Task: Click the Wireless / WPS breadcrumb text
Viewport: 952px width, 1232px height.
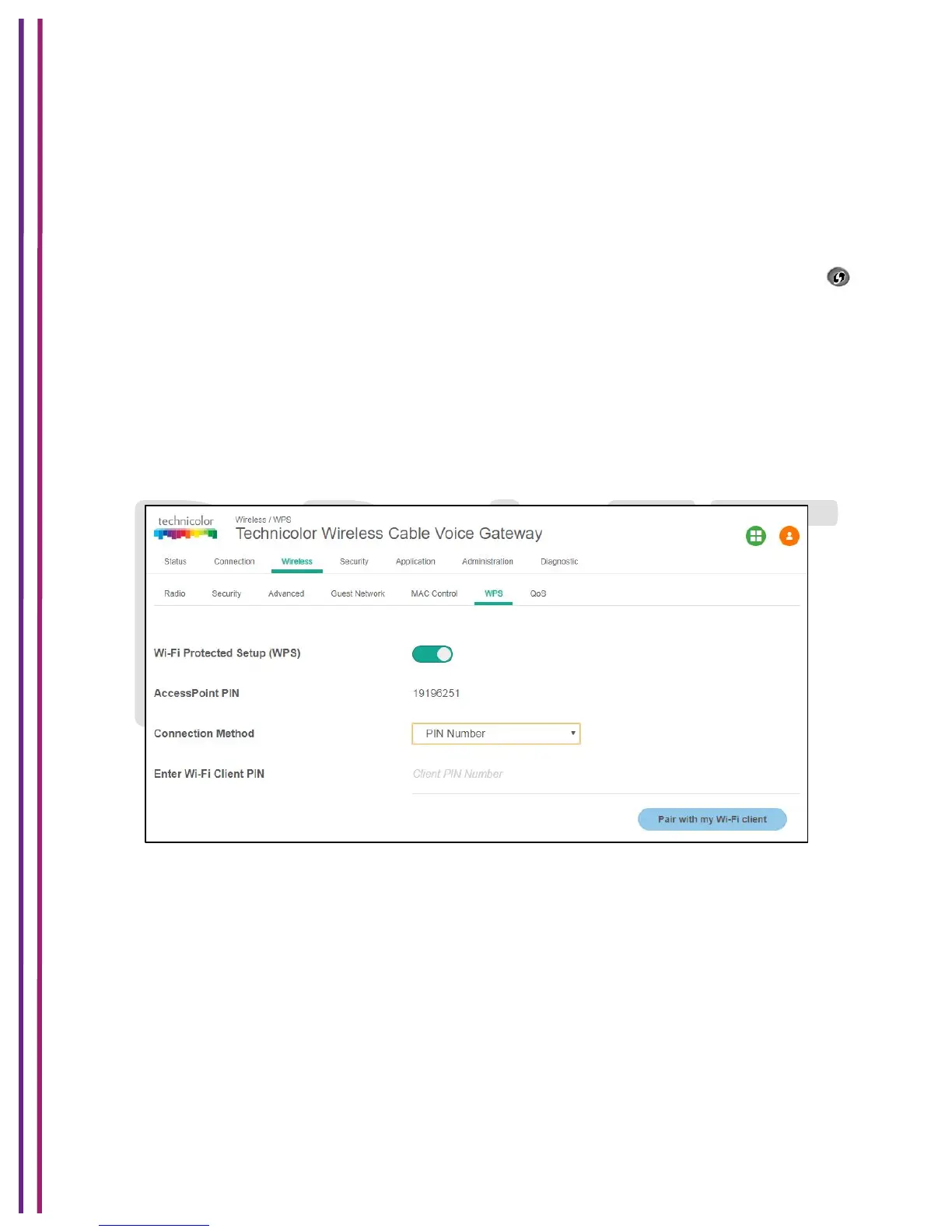Action: [x=263, y=520]
